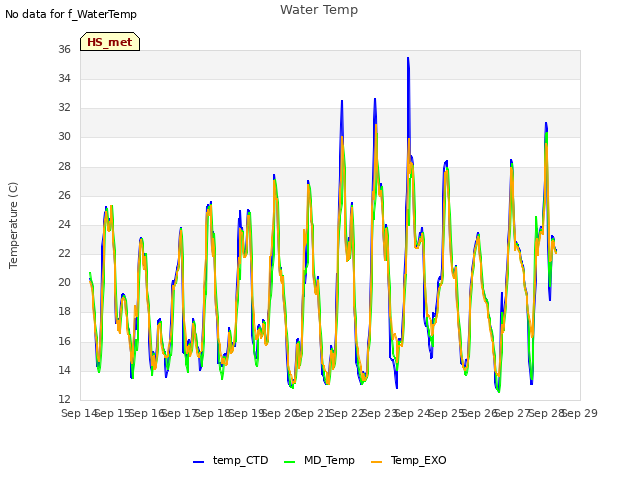Click the blue peak near 33 at Sep 23

point(375,99)
